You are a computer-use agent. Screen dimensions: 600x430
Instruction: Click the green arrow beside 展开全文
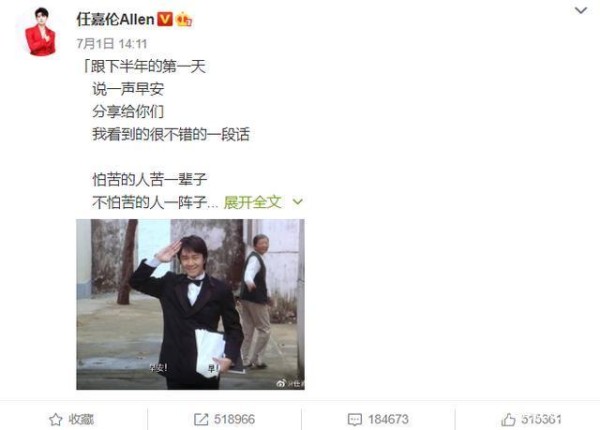297,202
